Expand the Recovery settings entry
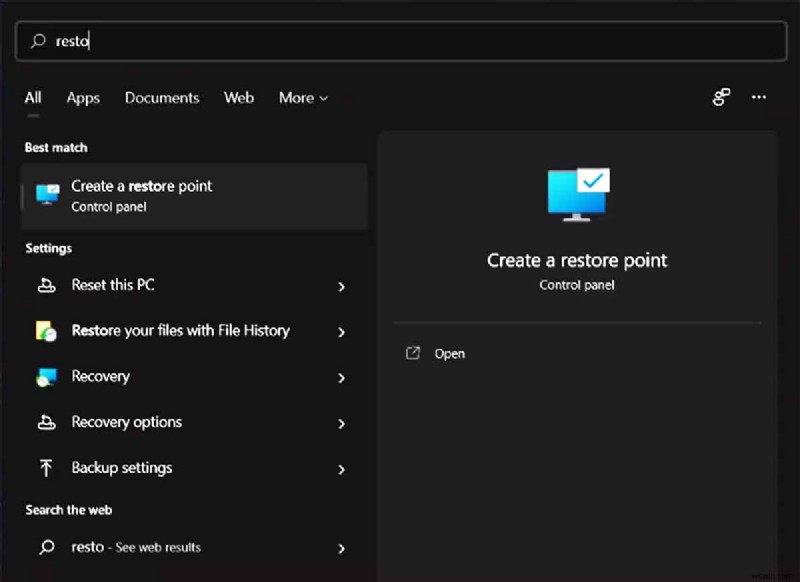 [x=342, y=376]
